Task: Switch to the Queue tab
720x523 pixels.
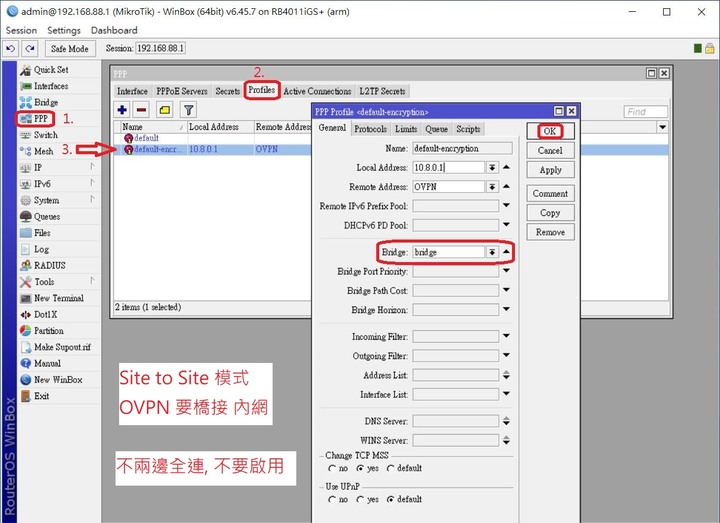Action: click(x=436, y=129)
